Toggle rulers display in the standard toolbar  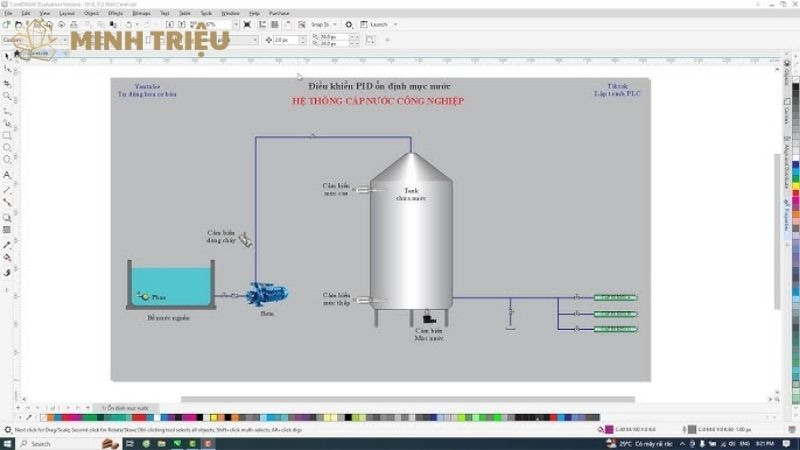(x=266, y=24)
